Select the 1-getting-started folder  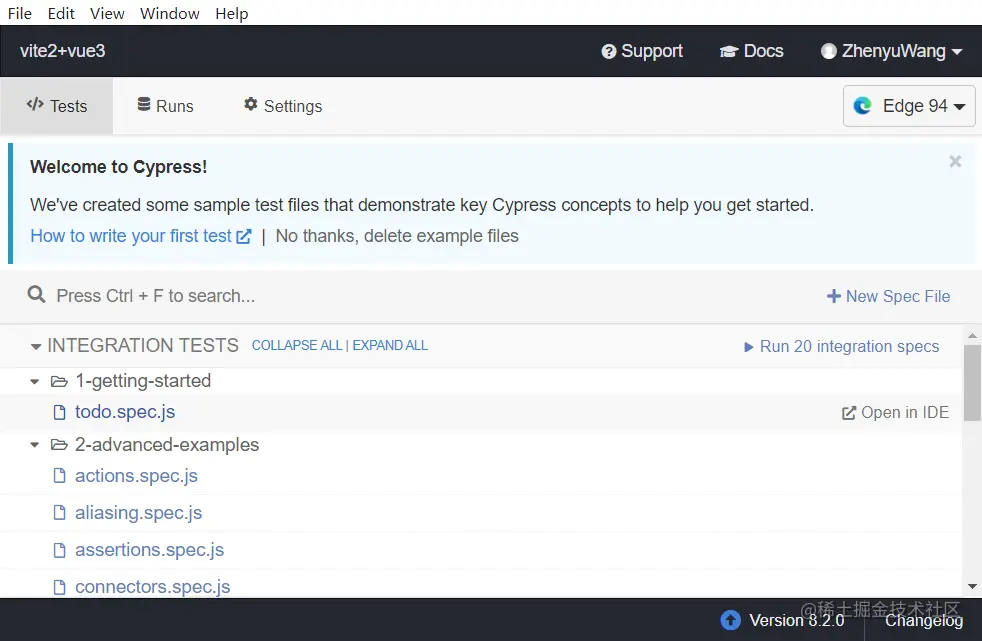[143, 381]
